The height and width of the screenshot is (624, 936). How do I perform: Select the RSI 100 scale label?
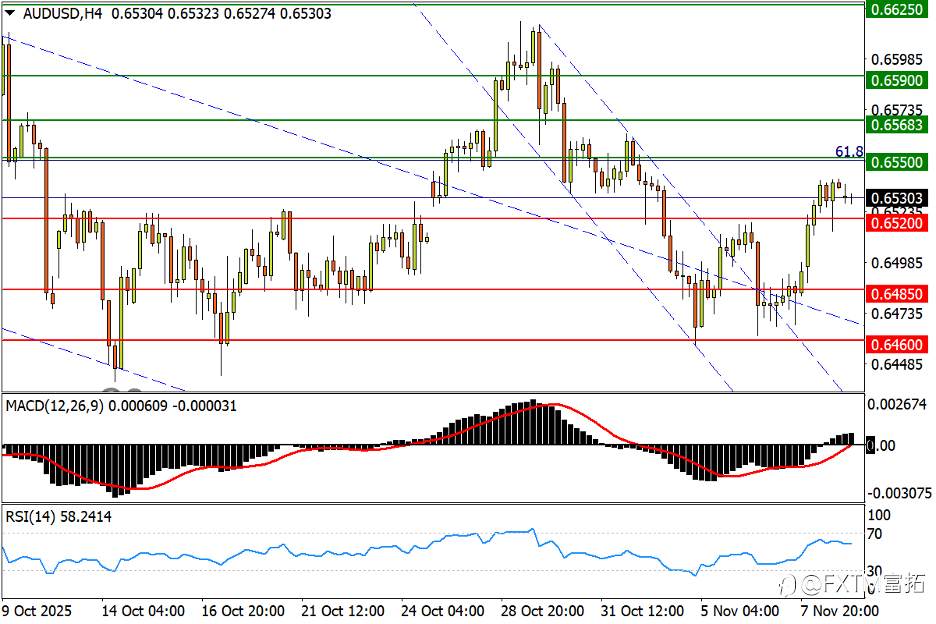tap(879, 515)
